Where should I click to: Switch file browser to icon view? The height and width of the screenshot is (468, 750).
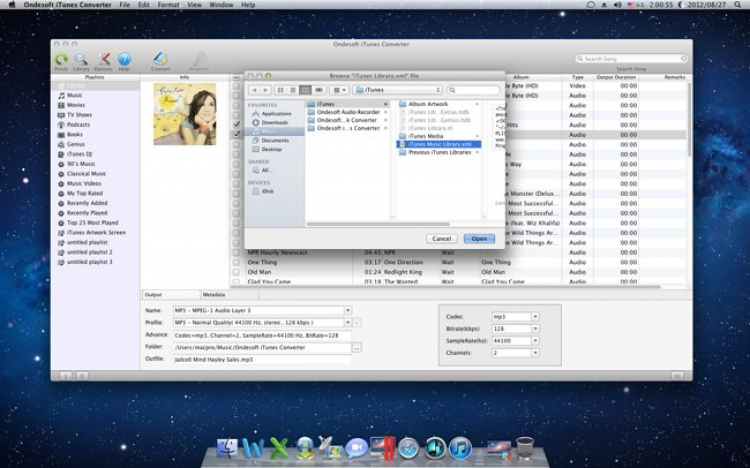point(281,90)
